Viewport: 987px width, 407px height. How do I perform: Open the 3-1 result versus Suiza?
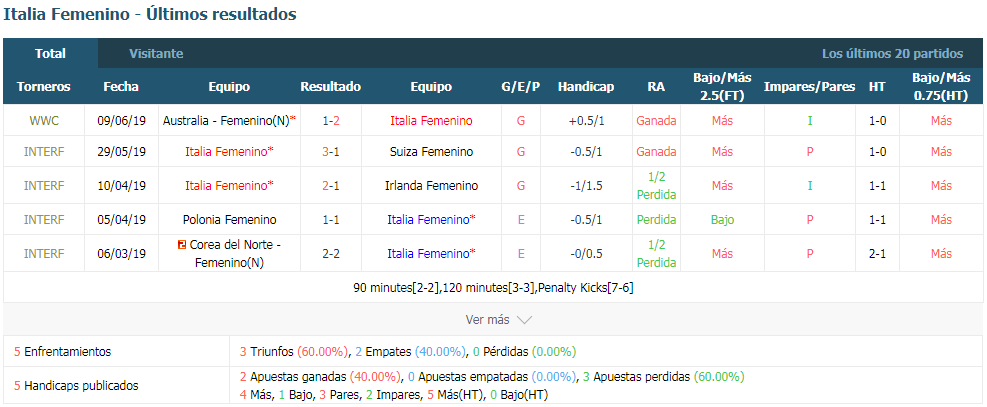pyautogui.click(x=330, y=152)
